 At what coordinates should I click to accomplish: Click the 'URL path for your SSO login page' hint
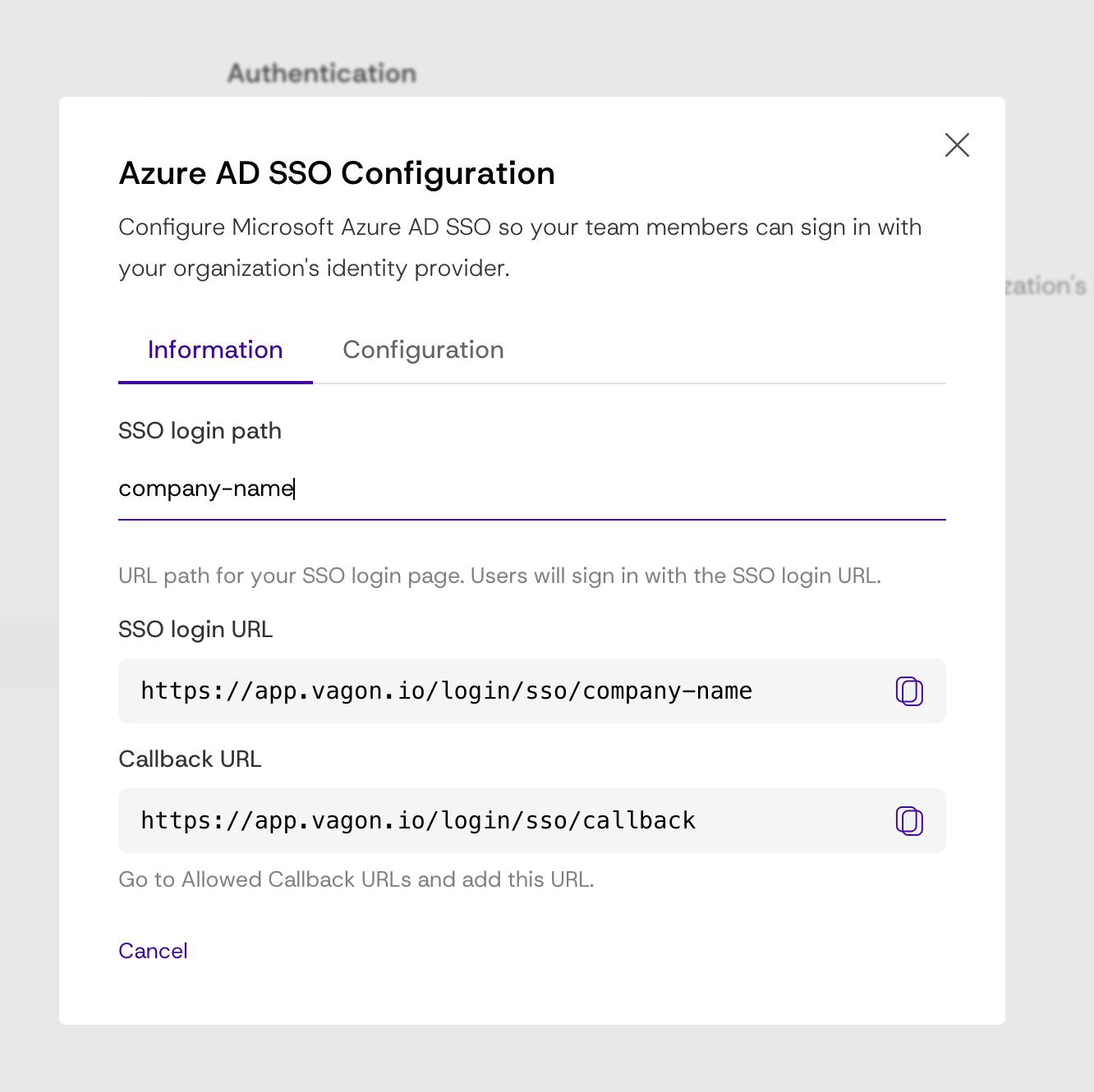click(x=499, y=576)
